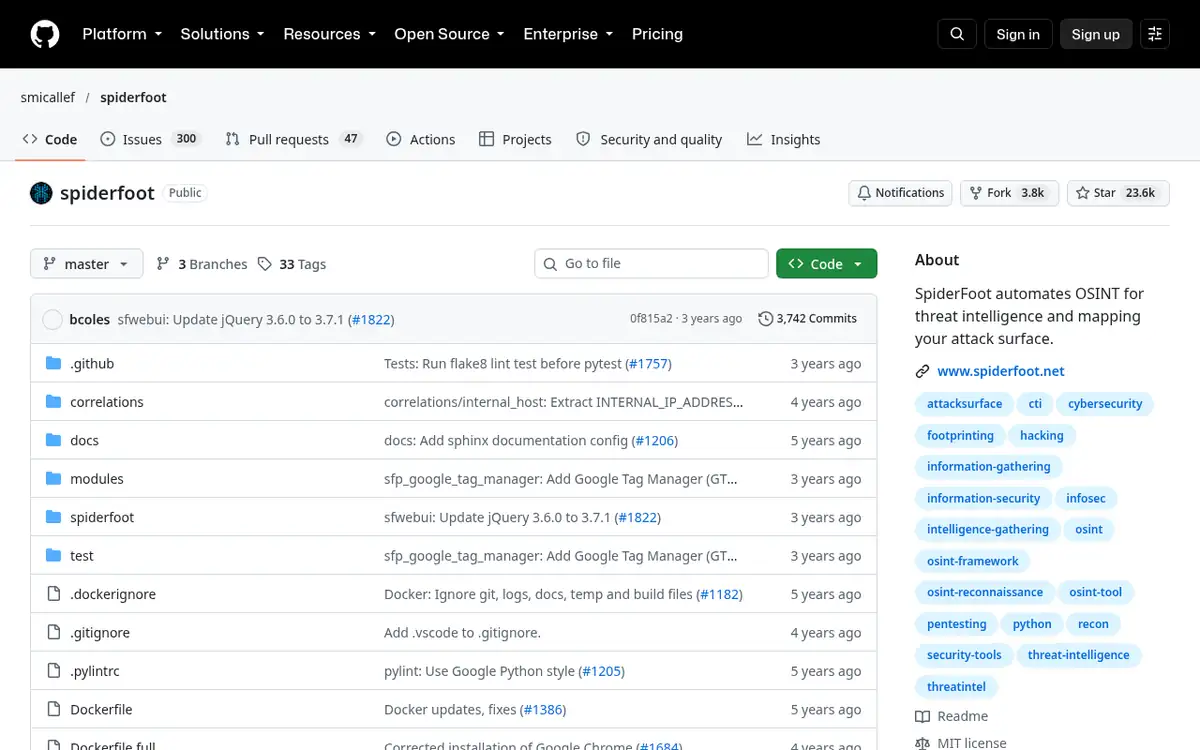Image resolution: width=1200 pixels, height=750 pixels.
Task: Click the Notifications bell button
Action: (901, 193)
